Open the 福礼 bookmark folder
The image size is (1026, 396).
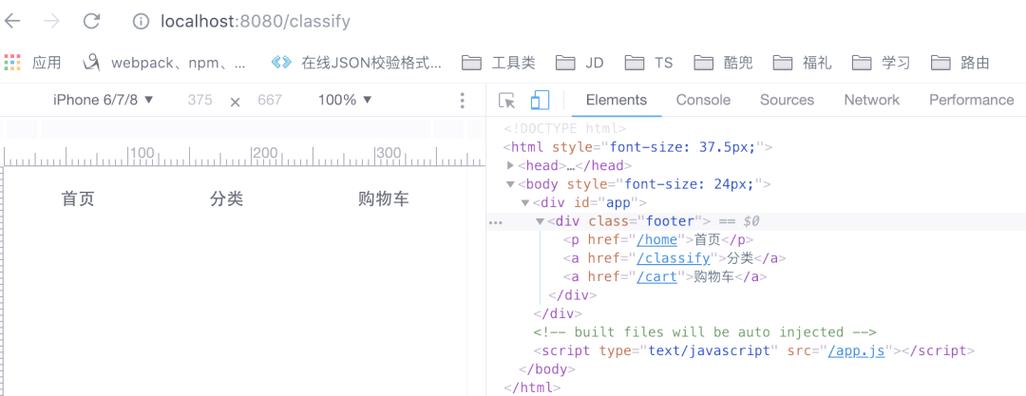coord(802,62)
